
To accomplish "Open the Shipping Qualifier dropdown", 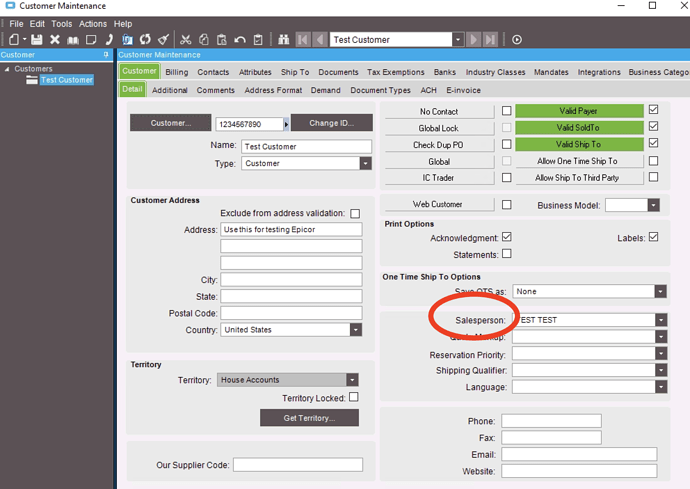I will (x=661, y=370).
